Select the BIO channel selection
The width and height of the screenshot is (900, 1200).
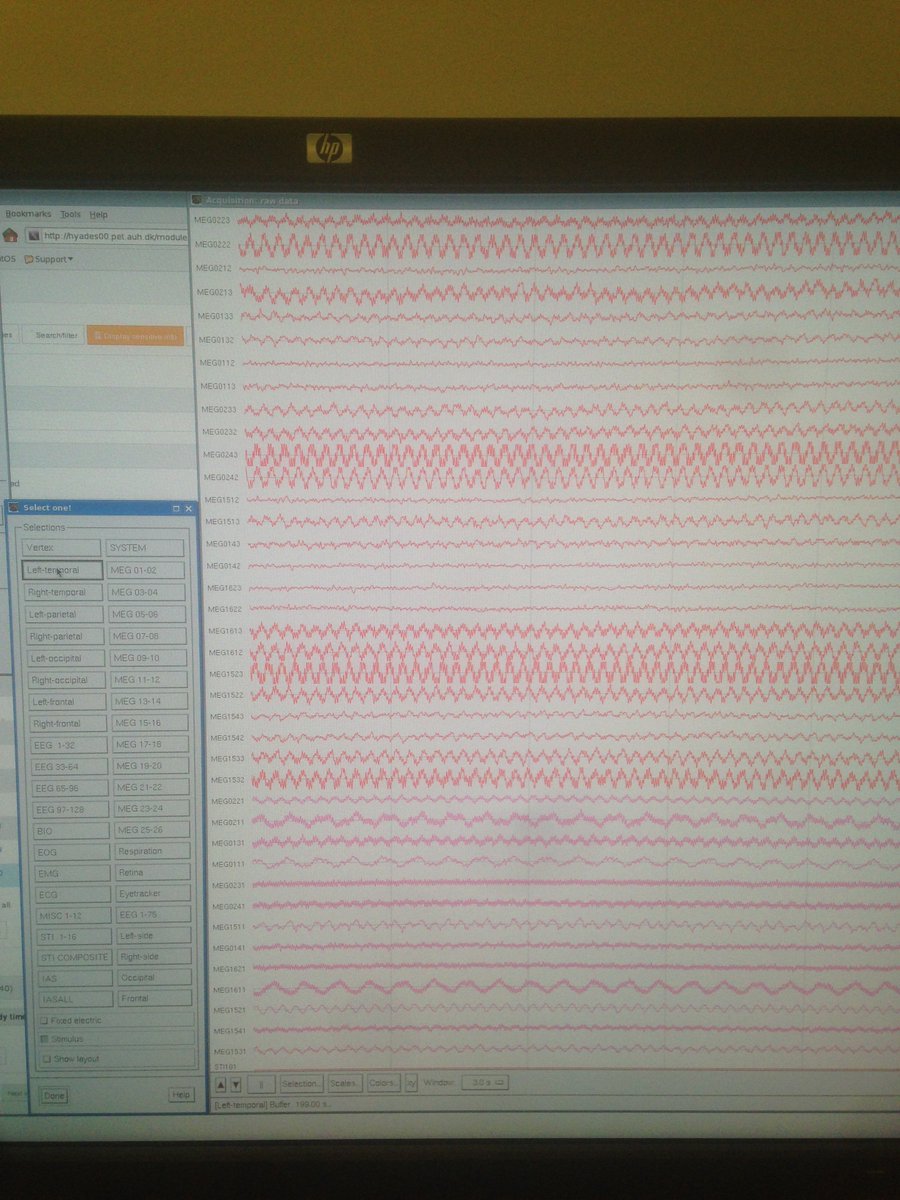click(71, 831)
